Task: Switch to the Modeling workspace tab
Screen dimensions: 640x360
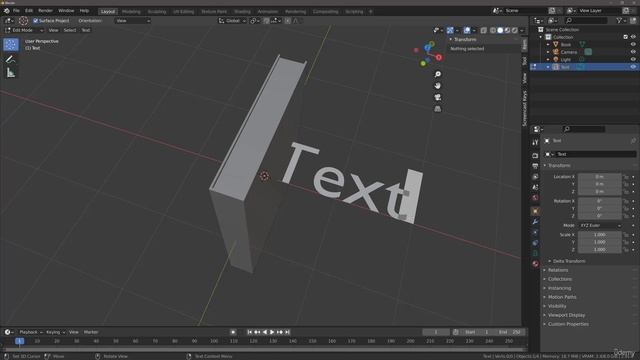Action: (131, 12)
